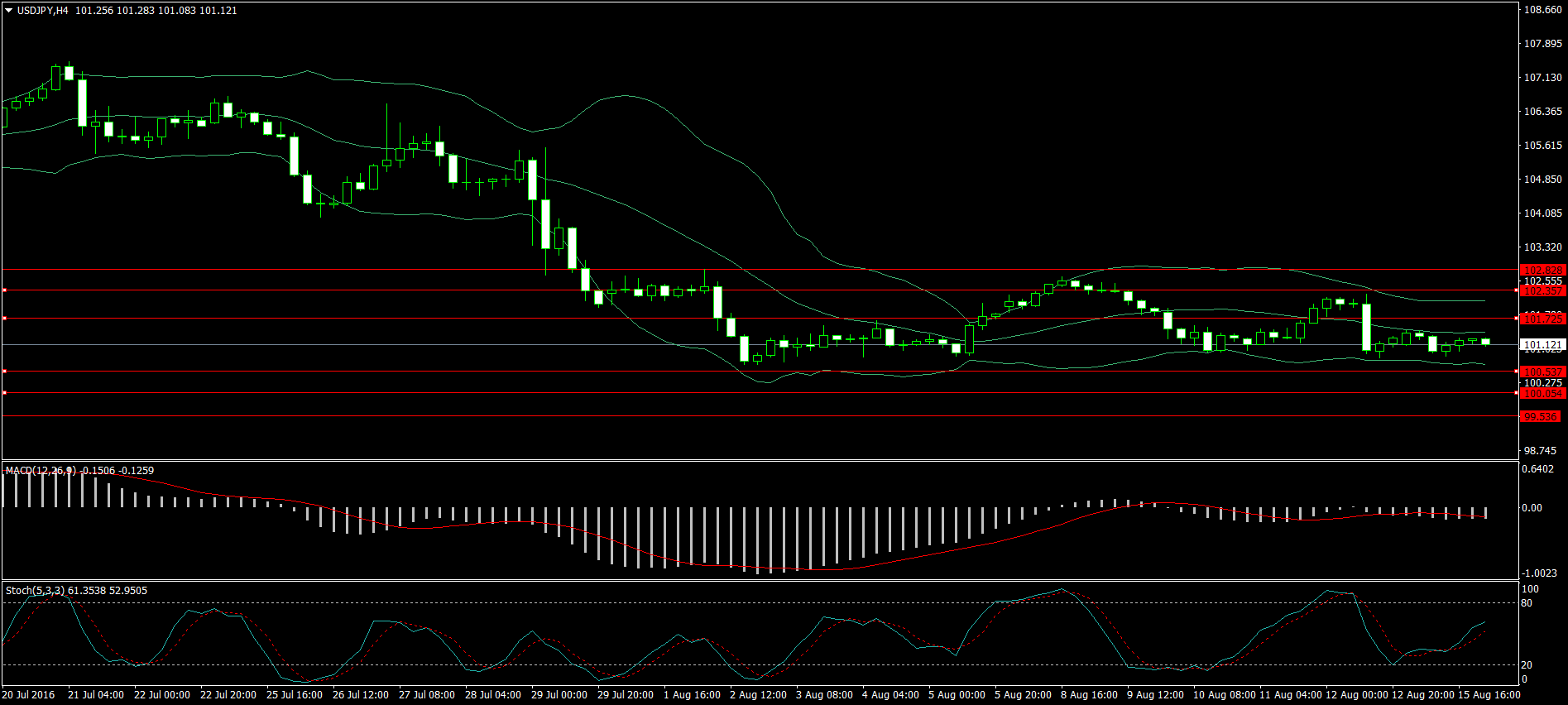Screen dimensions: 1568x705
Task: Click the MACD scale value 0.6402
Action: coord(1538,469)
